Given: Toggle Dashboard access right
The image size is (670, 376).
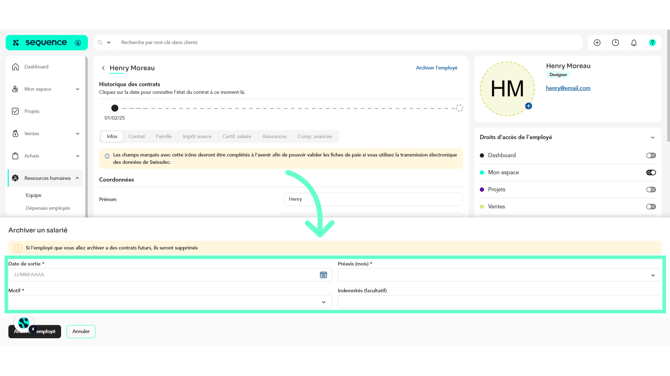Looking at the screenshot, I should (651, 156).
